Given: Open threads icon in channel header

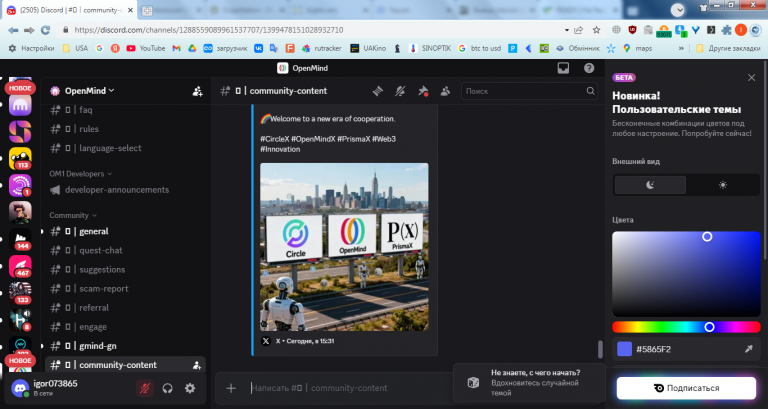Looking at the screenshot, I should (x=377, y=91).
